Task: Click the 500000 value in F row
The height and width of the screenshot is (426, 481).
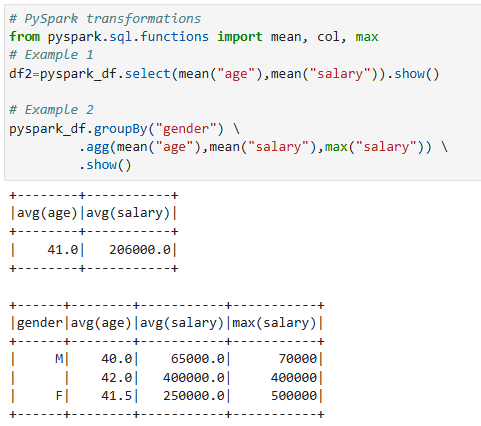Action: [x=294, y=396]
